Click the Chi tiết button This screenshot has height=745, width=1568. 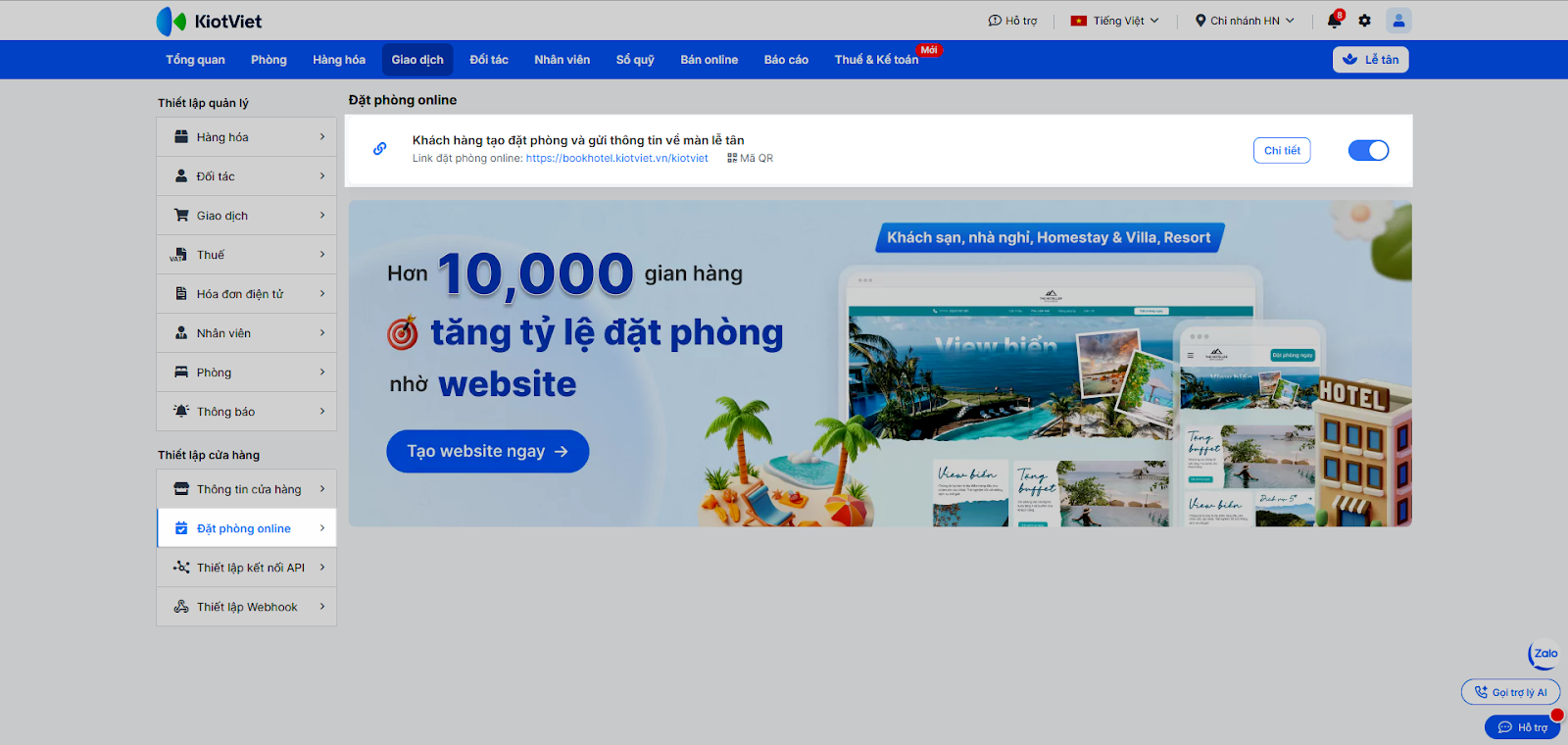1282,150
